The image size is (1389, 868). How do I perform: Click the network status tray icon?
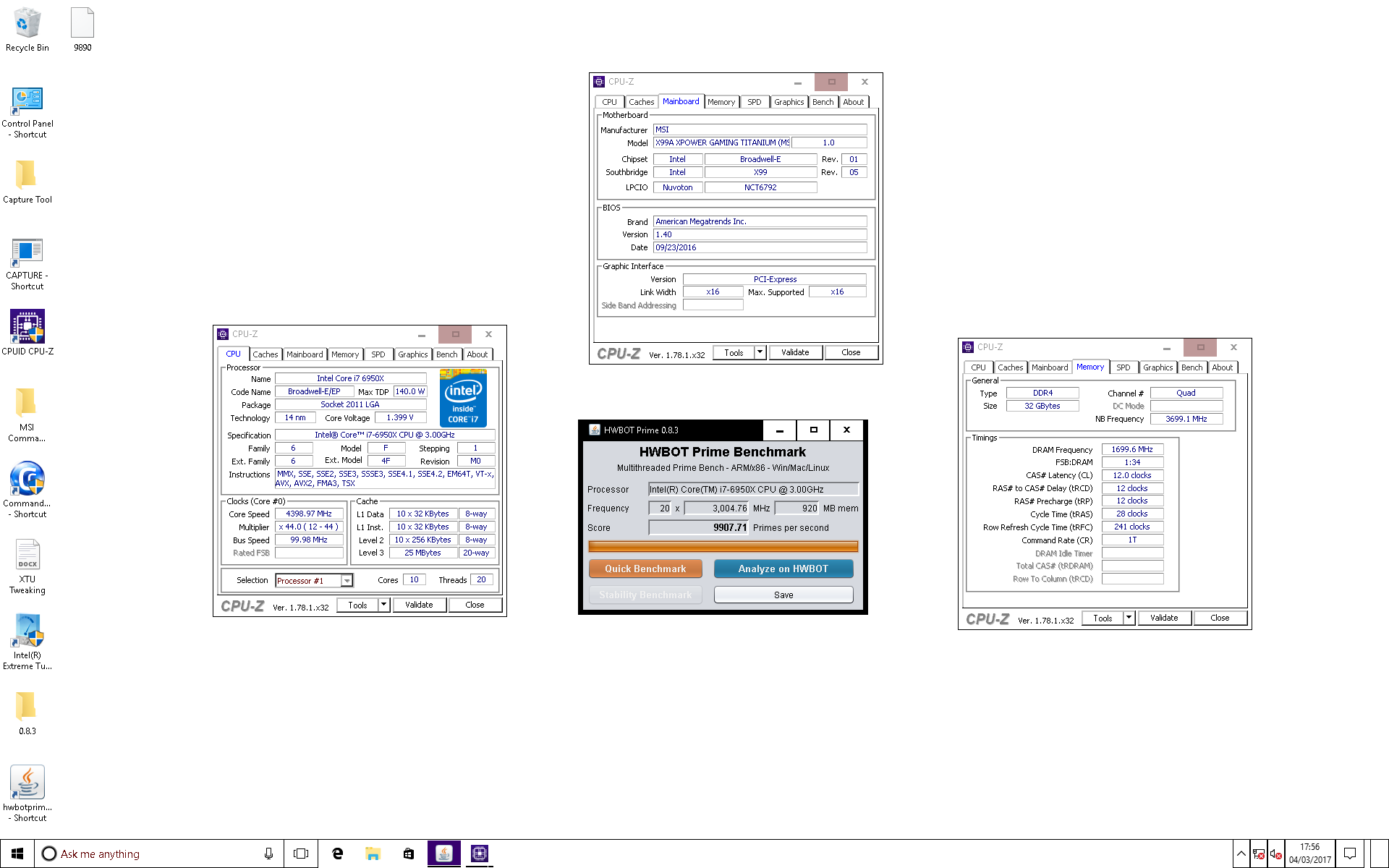pyautogui.click(x=1258, y=854)
